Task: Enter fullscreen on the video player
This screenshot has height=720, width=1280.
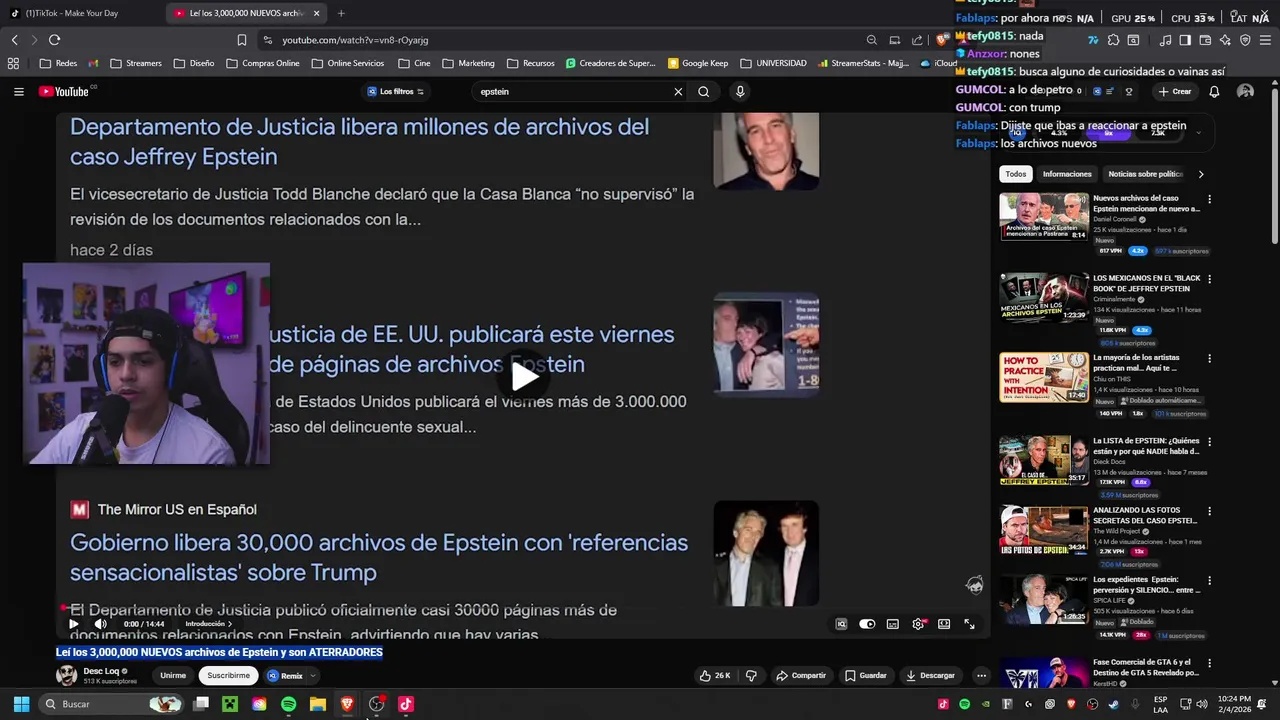Action: [969, 624]
